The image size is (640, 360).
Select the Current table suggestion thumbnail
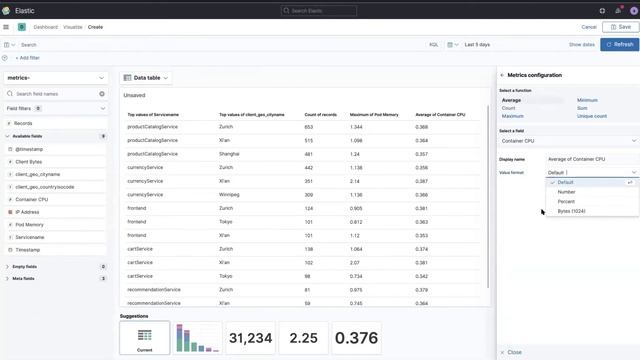point(144,338)
